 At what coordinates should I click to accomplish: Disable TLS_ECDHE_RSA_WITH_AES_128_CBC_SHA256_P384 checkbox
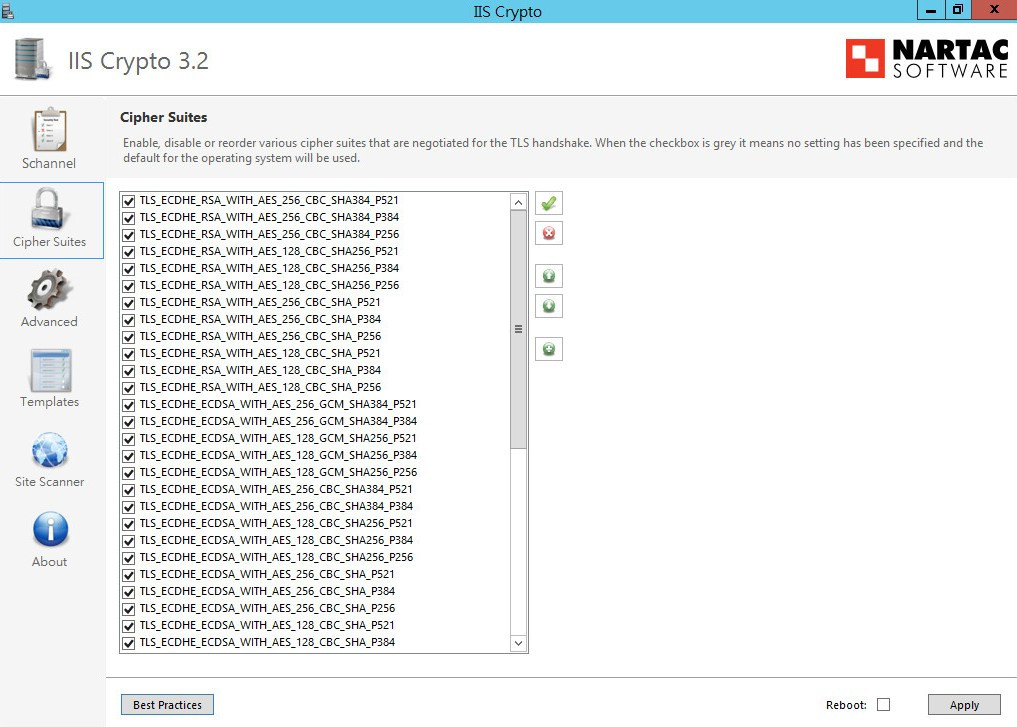pos(128,269)
